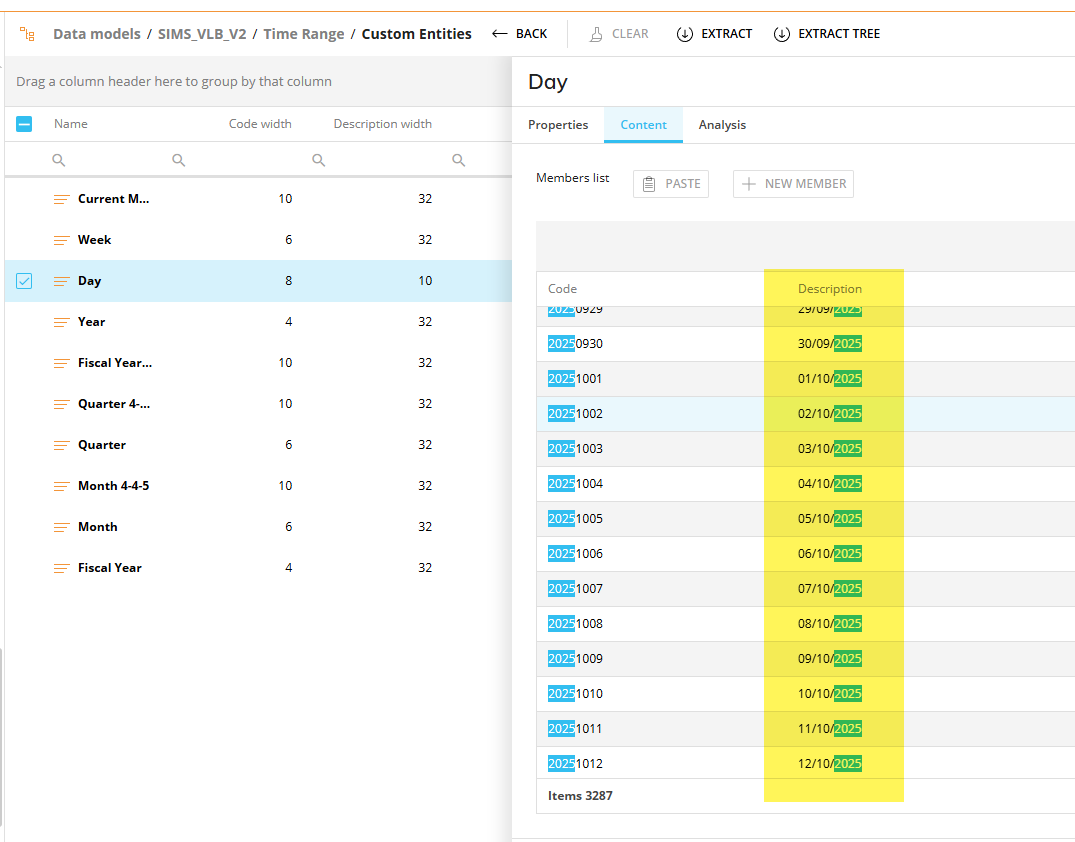Switch to the Content tab
Screen dimensions: 1075x842
[643, 125]
